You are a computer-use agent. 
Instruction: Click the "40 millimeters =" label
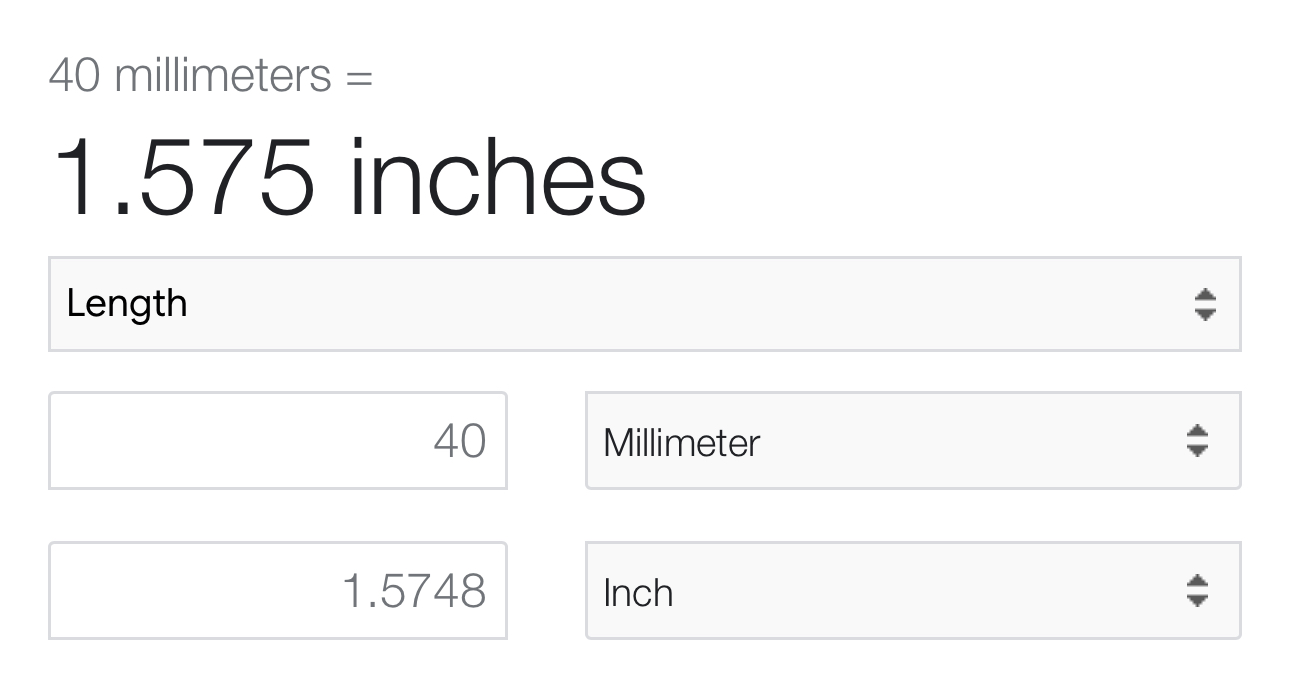pos(211,75)
